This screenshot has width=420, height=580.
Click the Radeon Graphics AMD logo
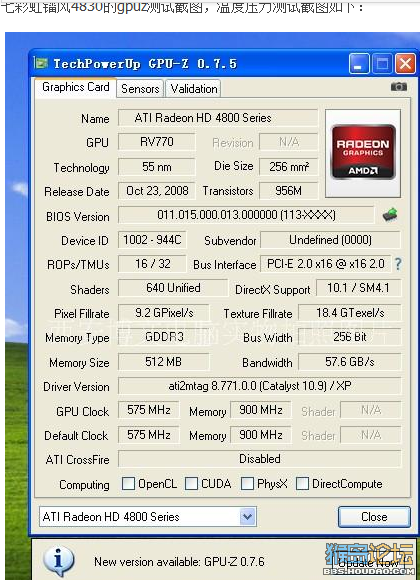point(363,152)
